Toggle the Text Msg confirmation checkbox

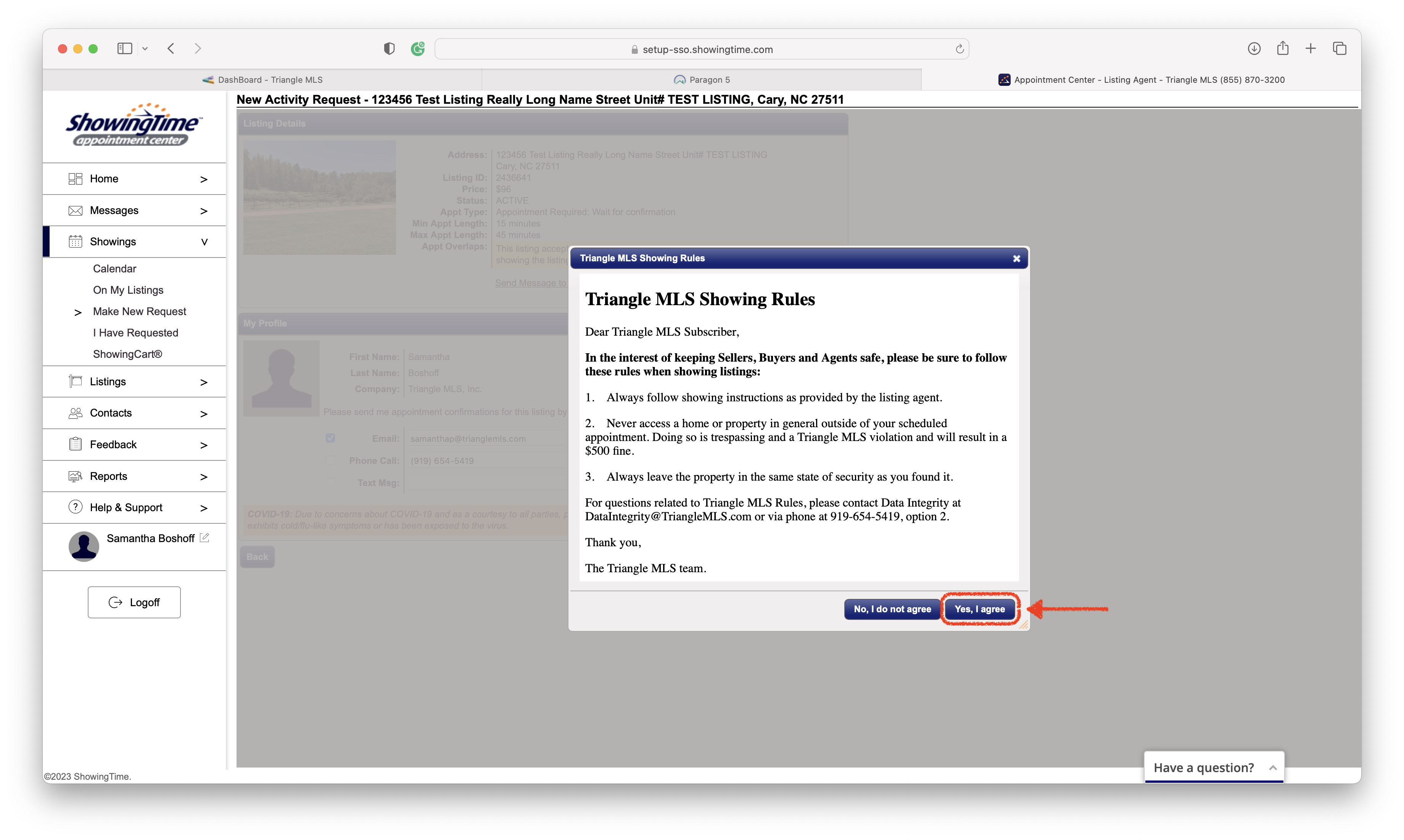point(331,482)
